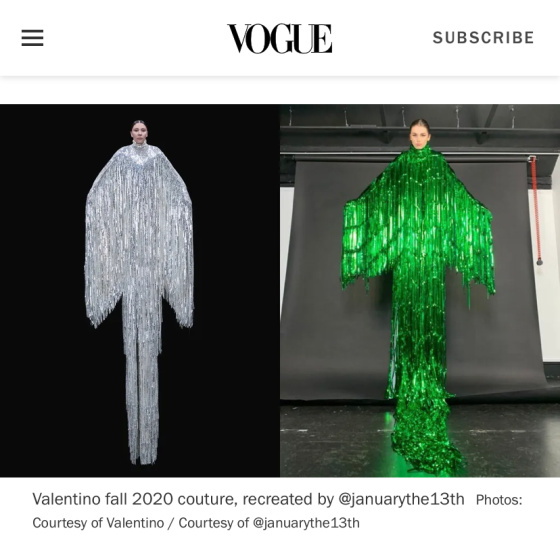Click the red cord on studio backdrop
Viewport: 560px width, 560px height.
[x=535, y=211]
